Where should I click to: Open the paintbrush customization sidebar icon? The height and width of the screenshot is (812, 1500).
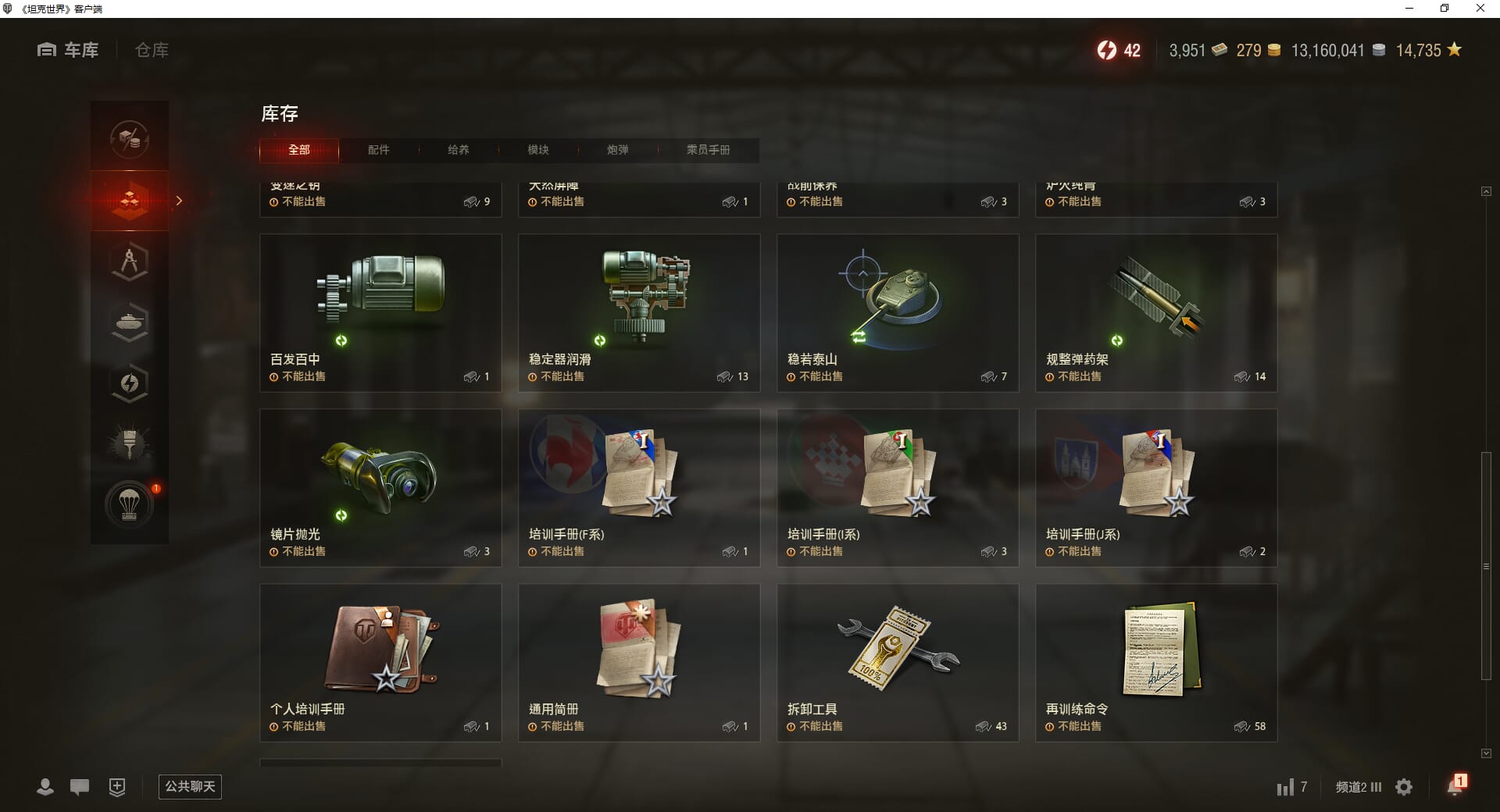click(x=130, y=444)
